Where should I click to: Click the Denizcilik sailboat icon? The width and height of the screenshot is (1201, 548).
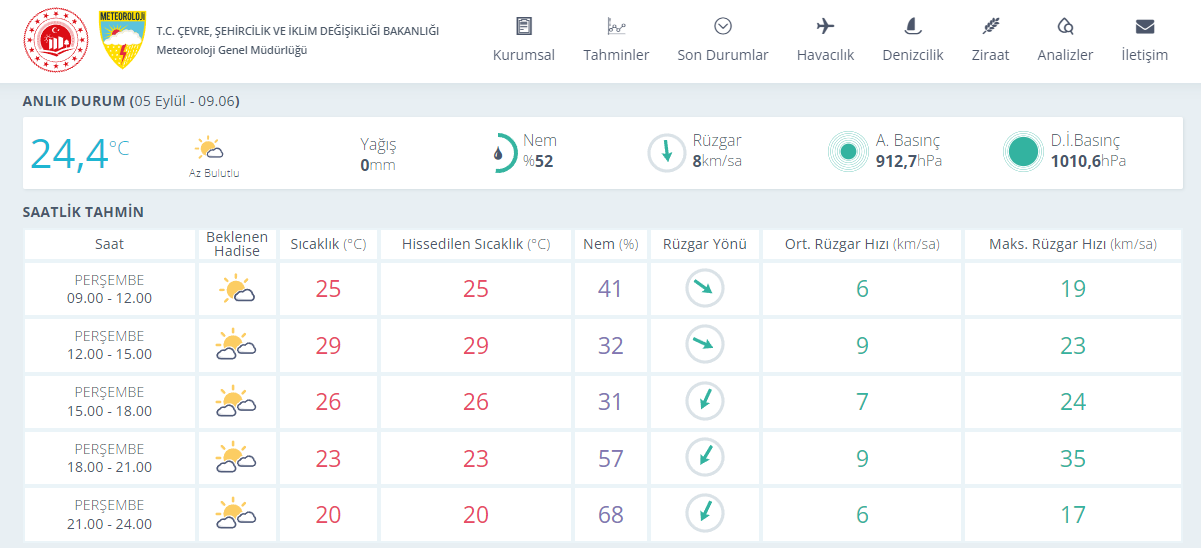point(912,26)
